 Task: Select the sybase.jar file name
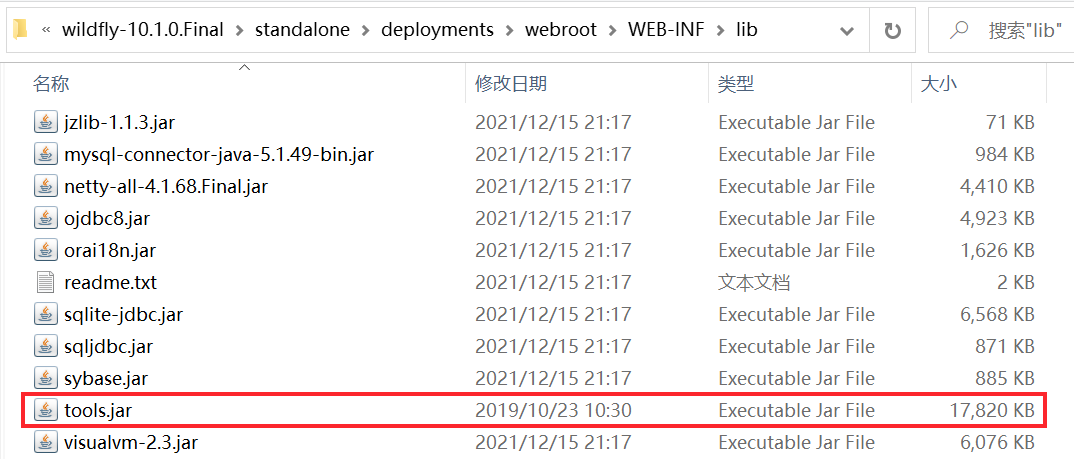tap(106, 379)
